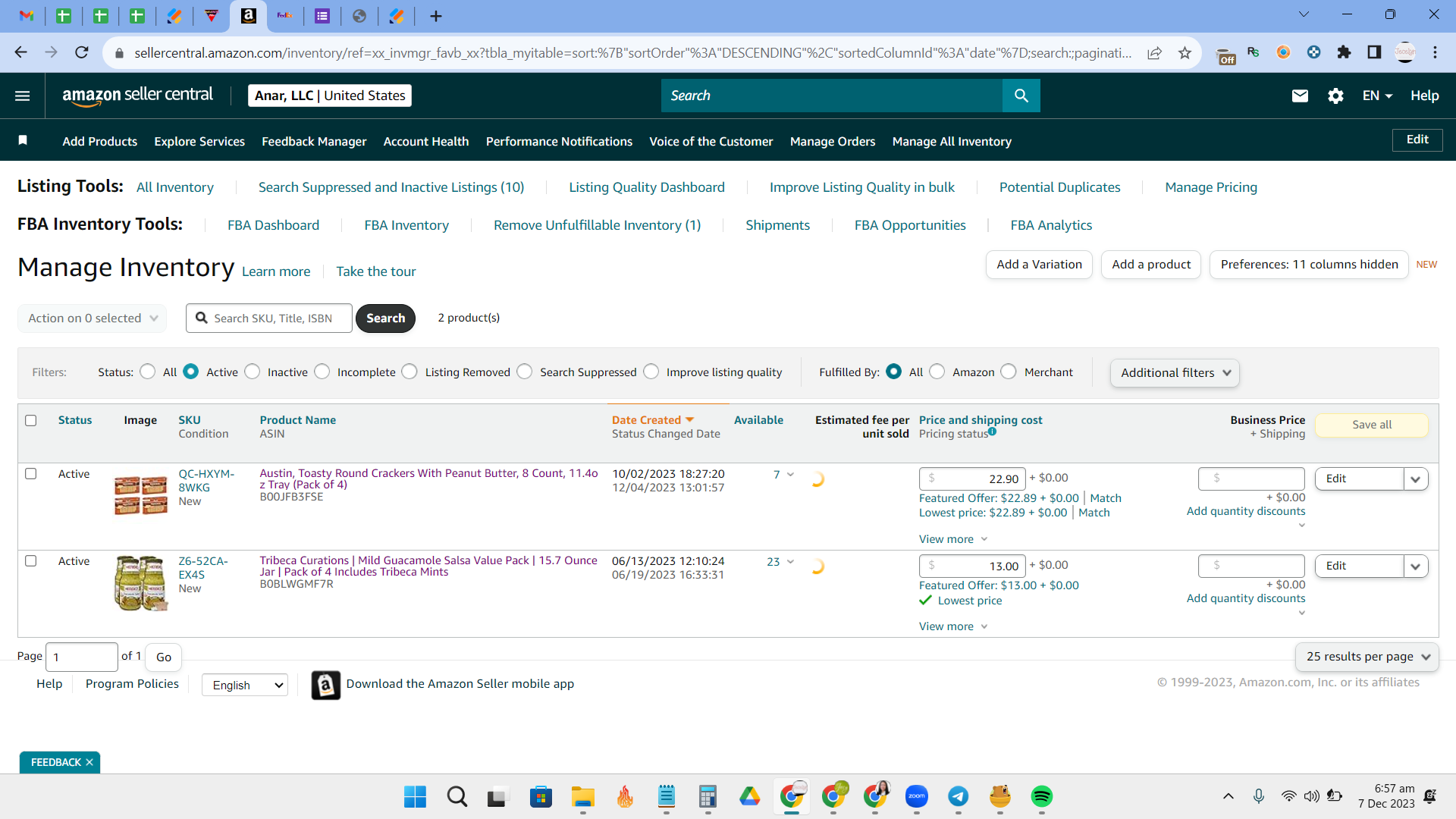The image size is (1456, 819).
Task: Select the Incomplete status filter
Action: pyautogui.click(x=322, y=372)
